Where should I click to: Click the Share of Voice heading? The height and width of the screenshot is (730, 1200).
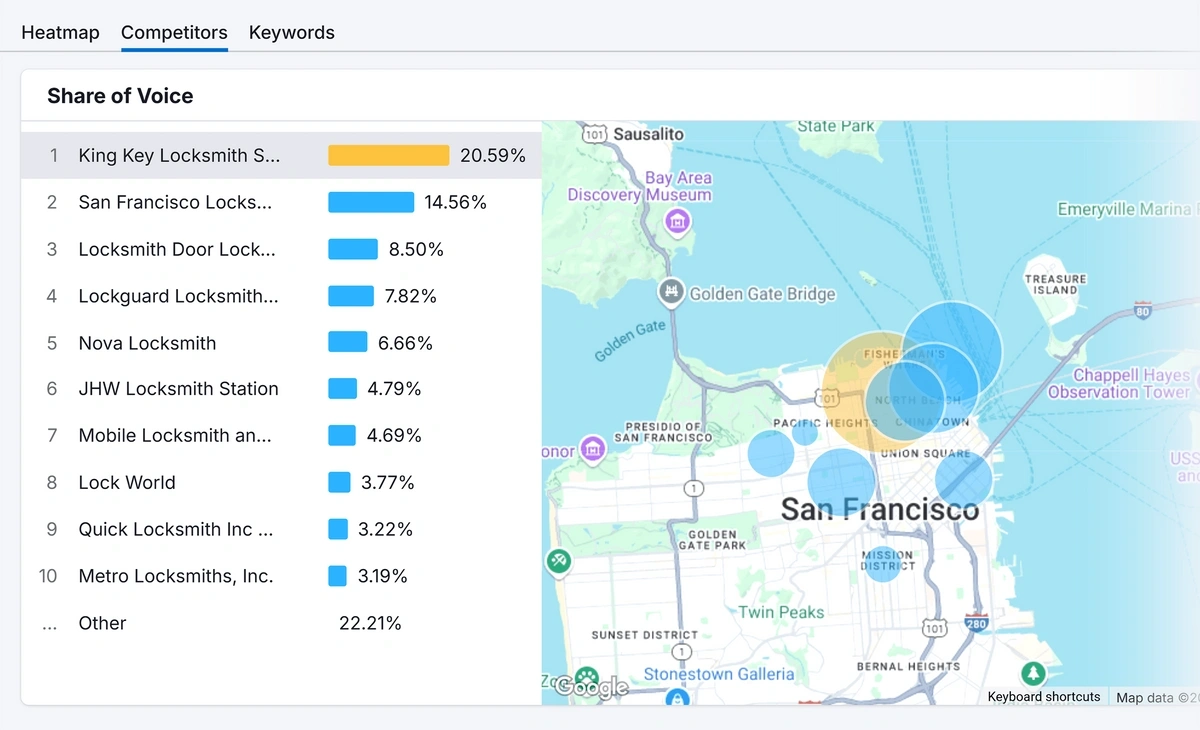point(120,96)
